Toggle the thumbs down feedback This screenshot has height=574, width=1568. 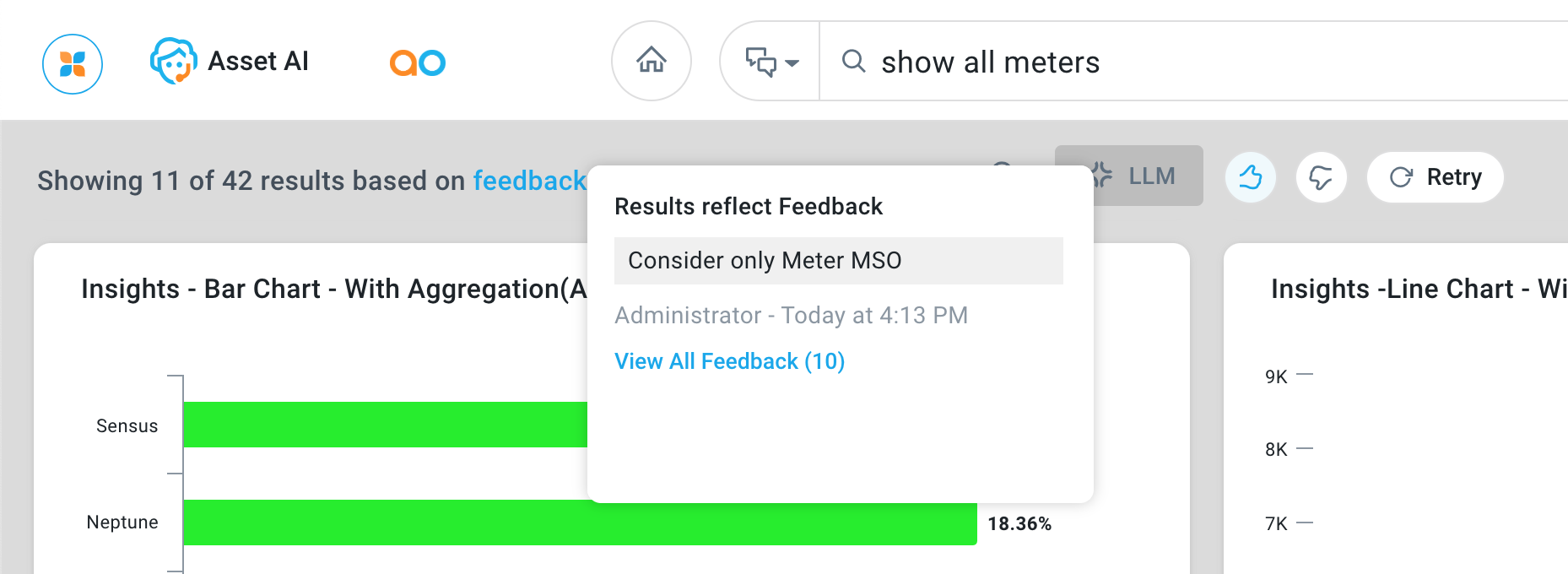point(1321,177)
